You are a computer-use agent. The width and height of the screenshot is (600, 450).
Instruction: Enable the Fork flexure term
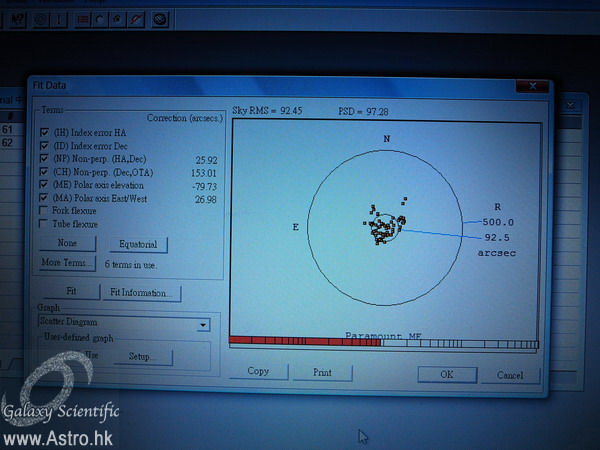tap(43, 211)
